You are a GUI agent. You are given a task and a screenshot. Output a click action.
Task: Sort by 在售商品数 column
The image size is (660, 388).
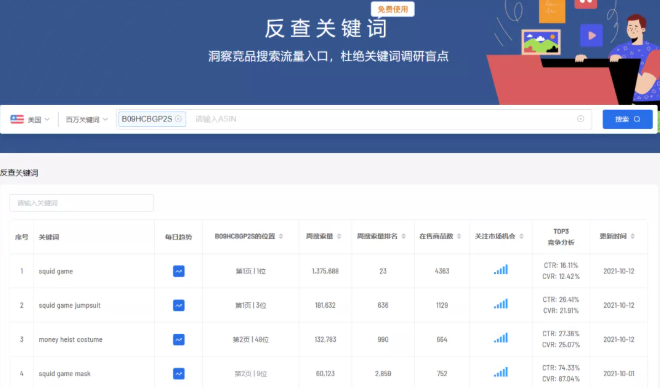click(x=459, y=237)
